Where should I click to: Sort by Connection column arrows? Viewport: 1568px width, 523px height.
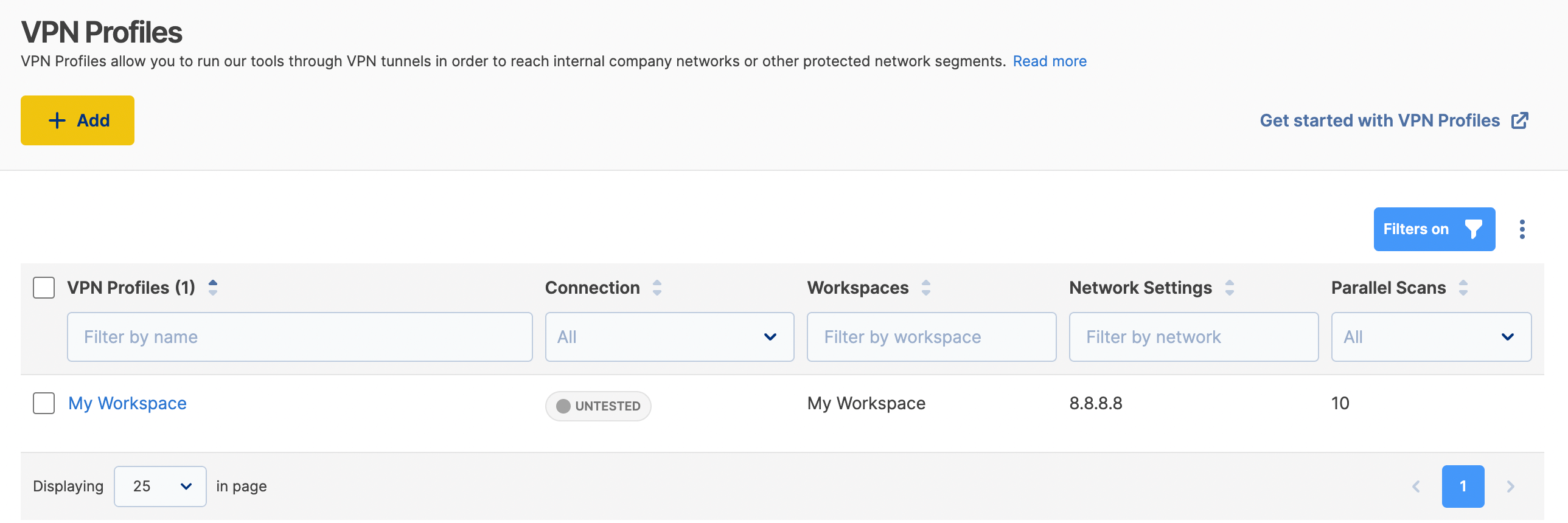point(657,288)
